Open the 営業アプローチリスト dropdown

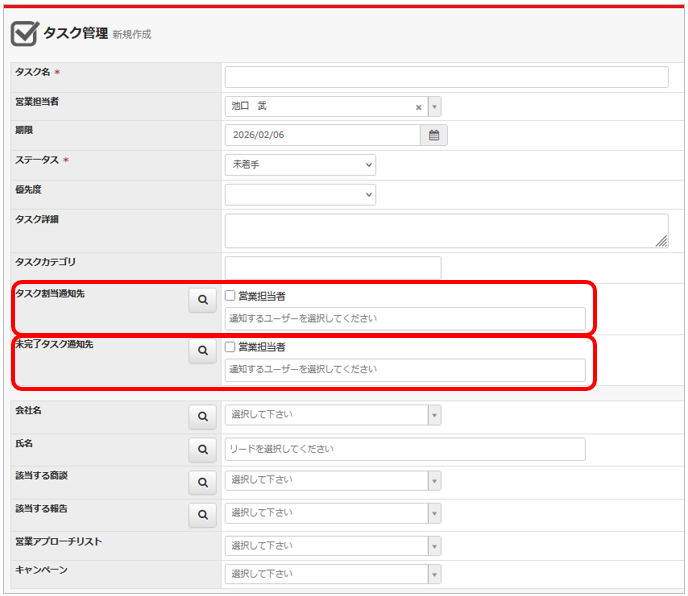pyautogui.click(x=332, y=546)
